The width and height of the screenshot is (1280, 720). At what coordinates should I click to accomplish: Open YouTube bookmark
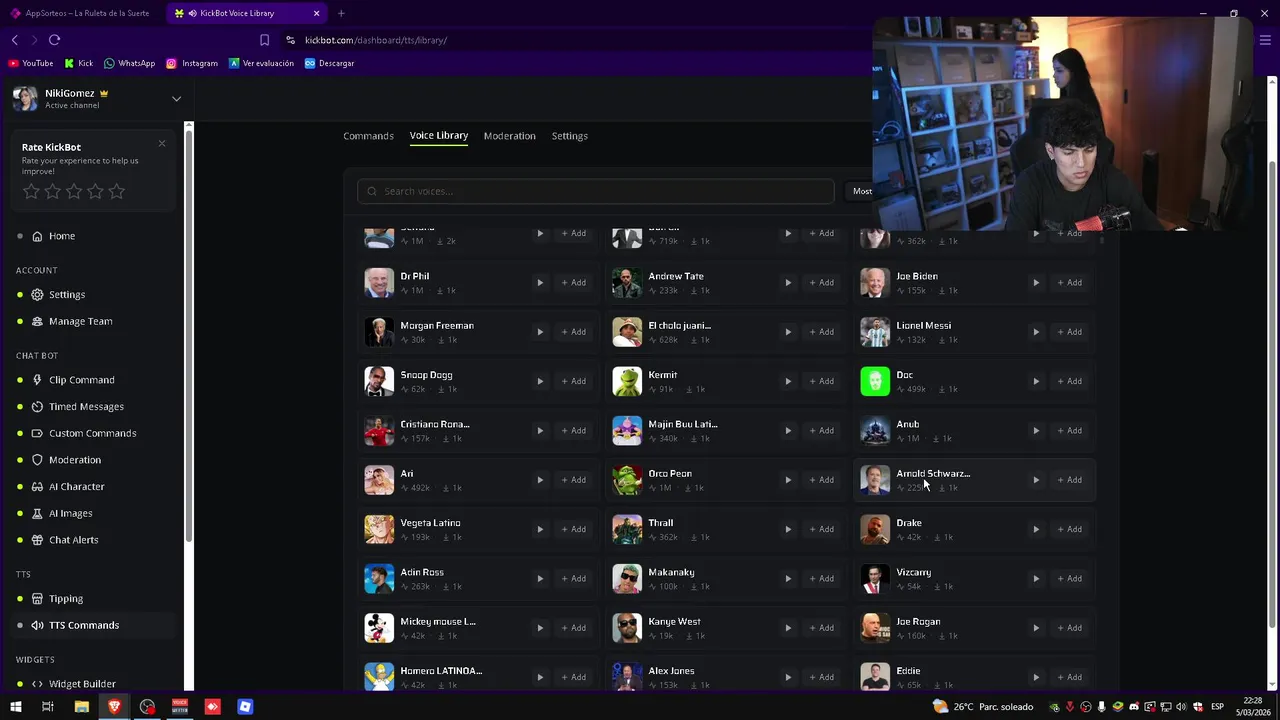31,63
